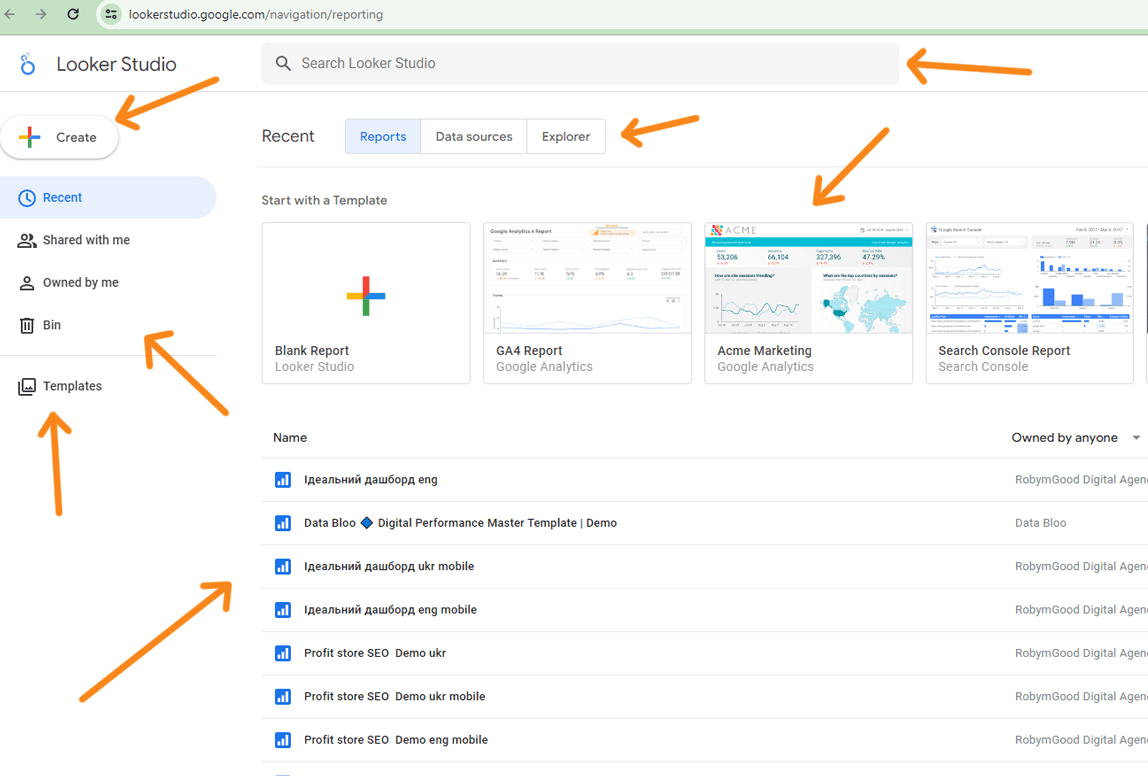This screenshot has width=1148, height=776.
Task: Click the plus icon in Blank Report card
Action: click(366, 296)
